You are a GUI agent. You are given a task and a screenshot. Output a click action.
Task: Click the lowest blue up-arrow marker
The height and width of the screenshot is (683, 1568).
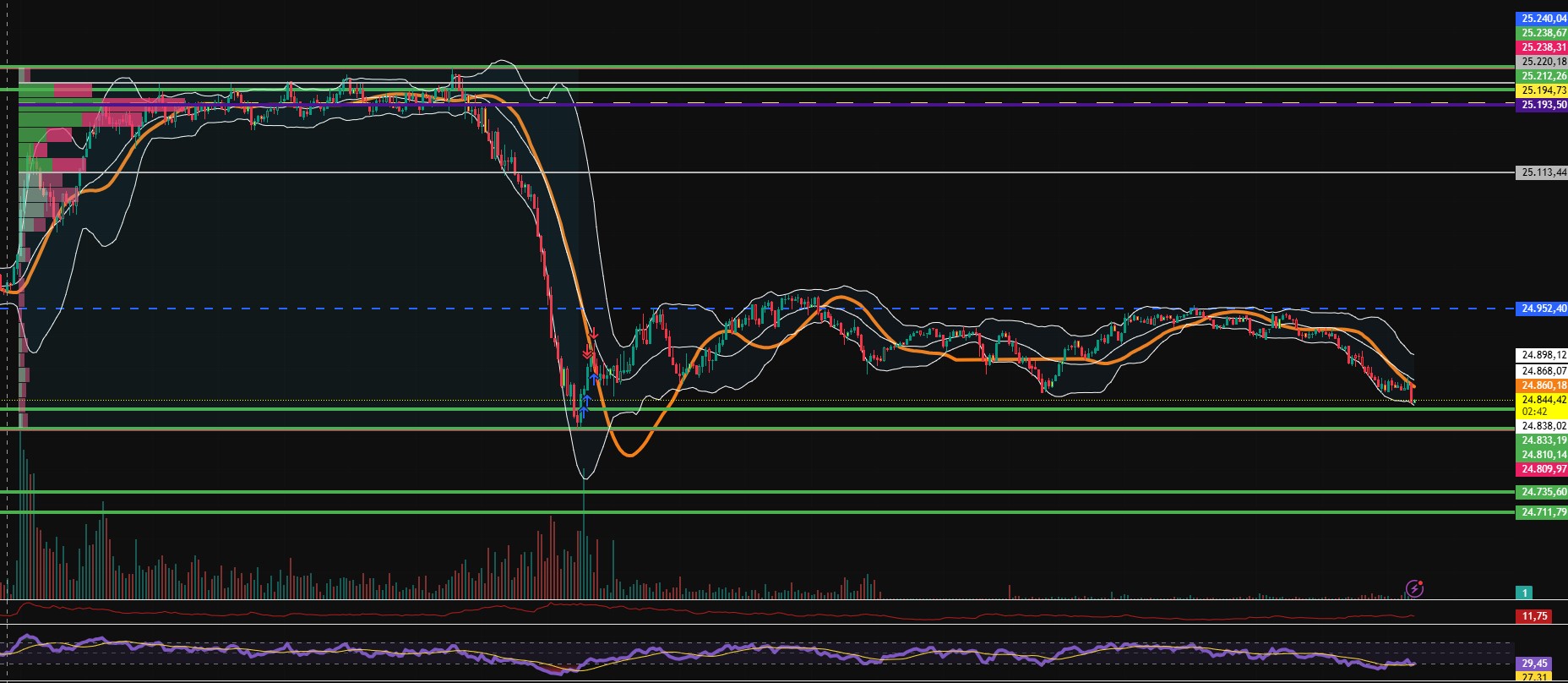[583, 411]
